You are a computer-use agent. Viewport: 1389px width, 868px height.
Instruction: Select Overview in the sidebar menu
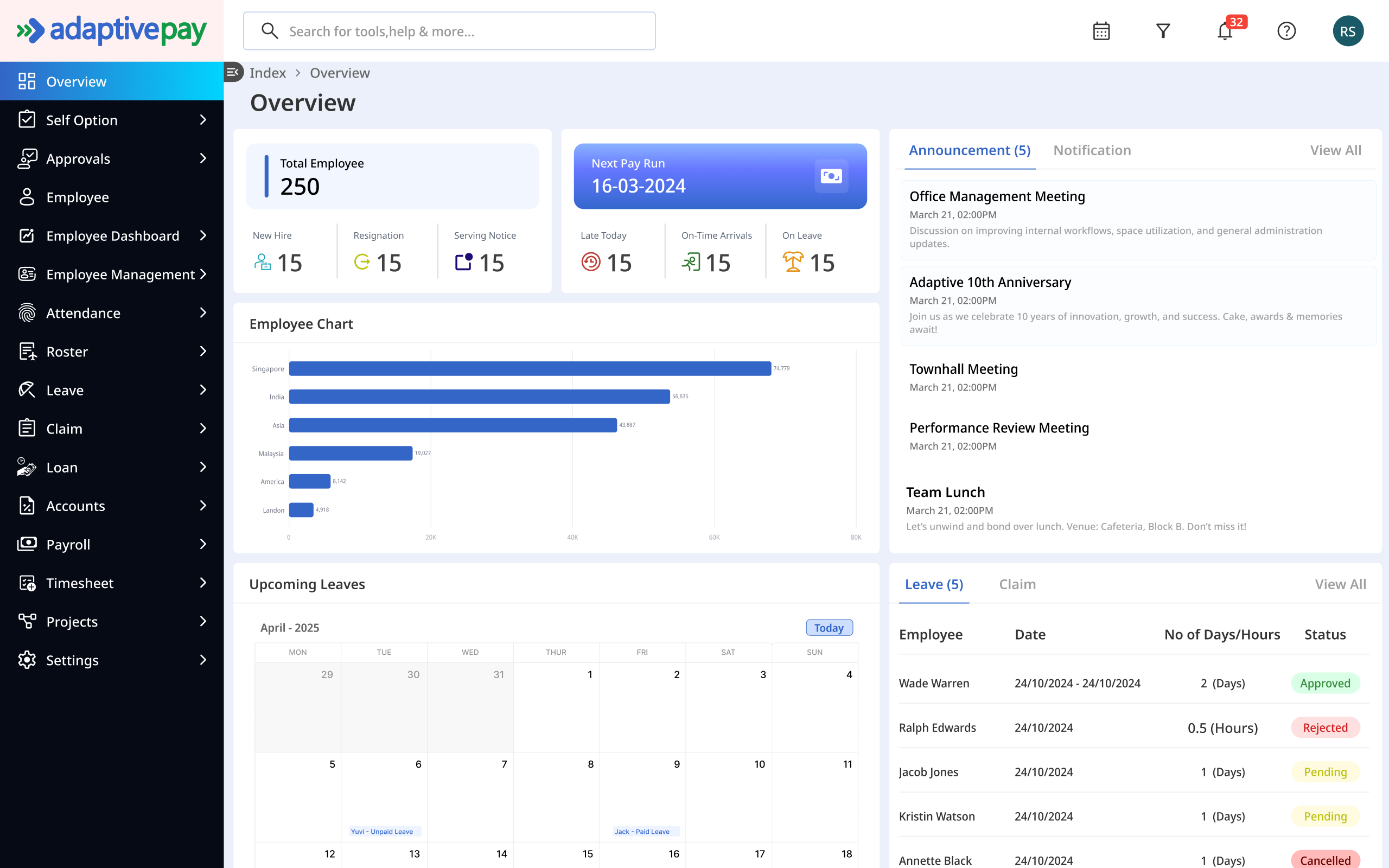pos(112,81)
